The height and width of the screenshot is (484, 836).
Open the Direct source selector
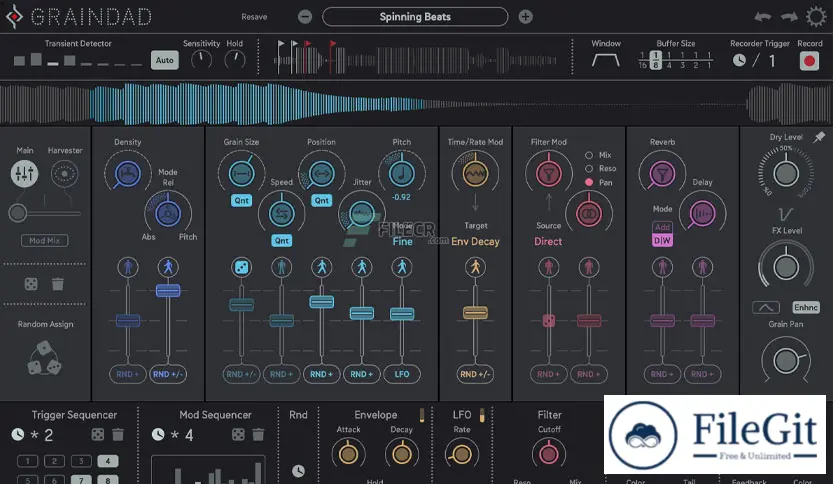coord(548,241)
